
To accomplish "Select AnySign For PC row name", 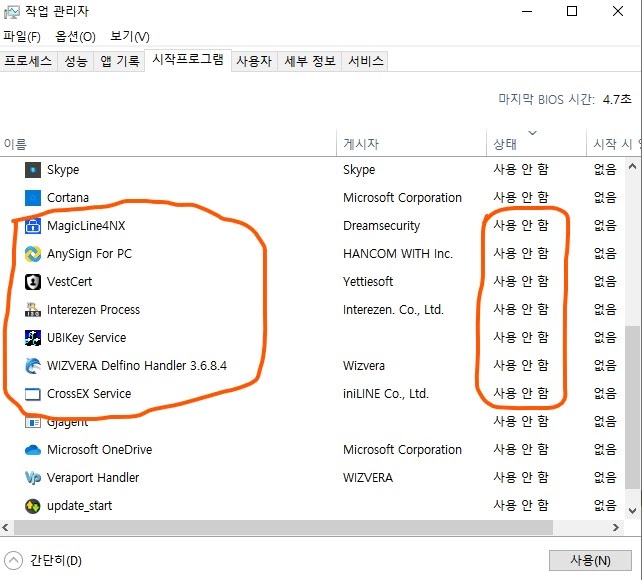I will click(x=89, y=254).
